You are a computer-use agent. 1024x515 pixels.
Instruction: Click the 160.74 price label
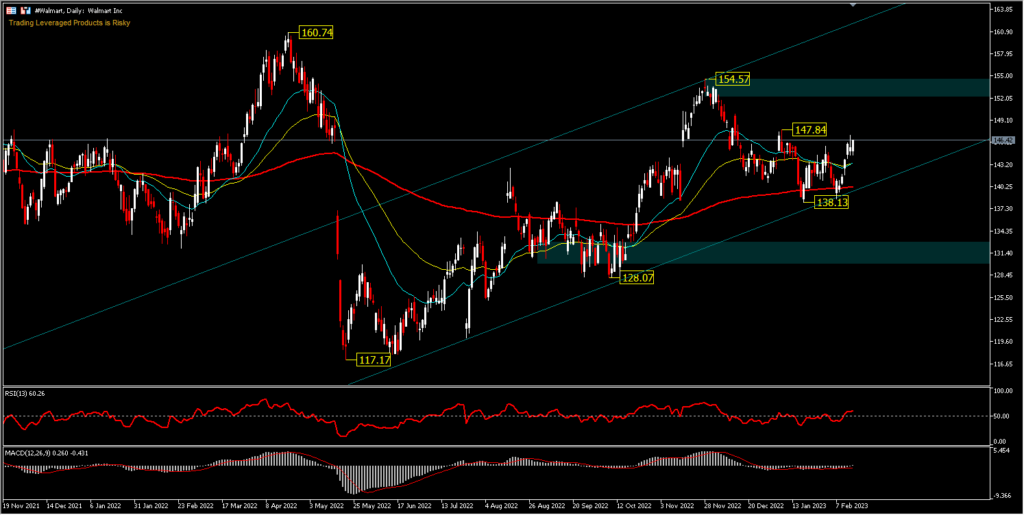[316, 33]
